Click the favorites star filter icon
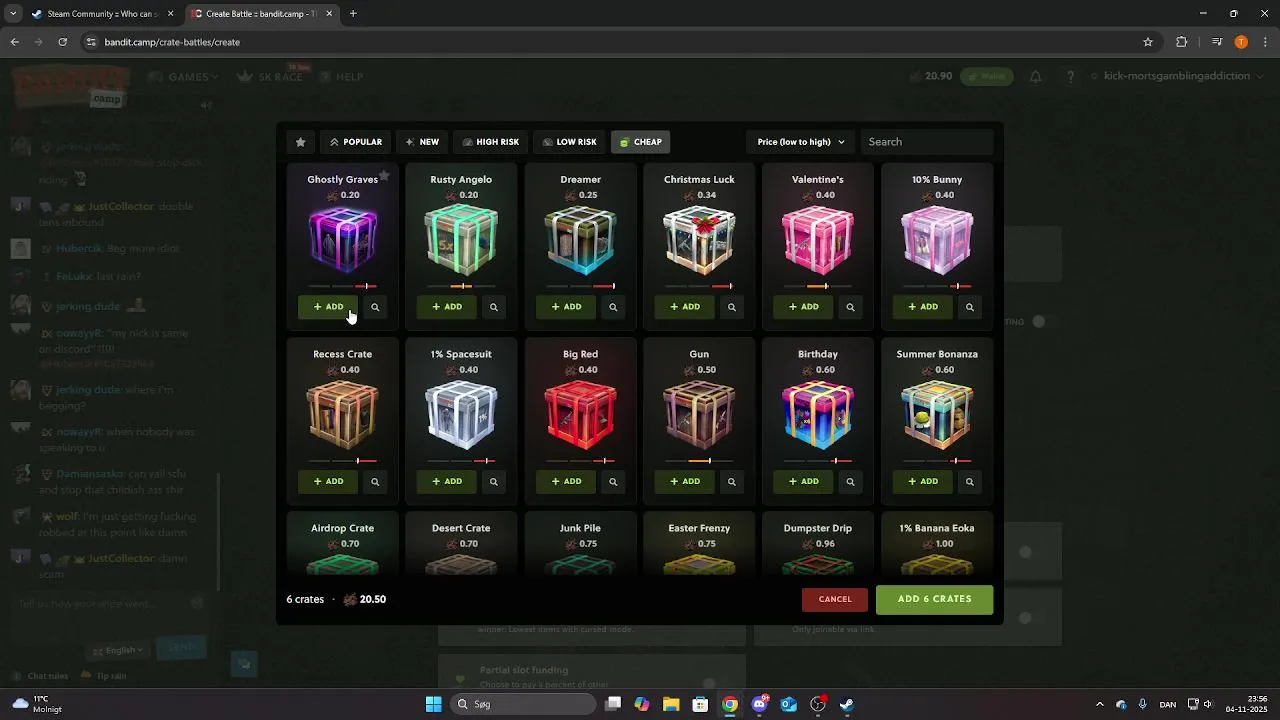Image resolution: width=1280 pixels, height=720 pixels. click(x=300, y=142)
